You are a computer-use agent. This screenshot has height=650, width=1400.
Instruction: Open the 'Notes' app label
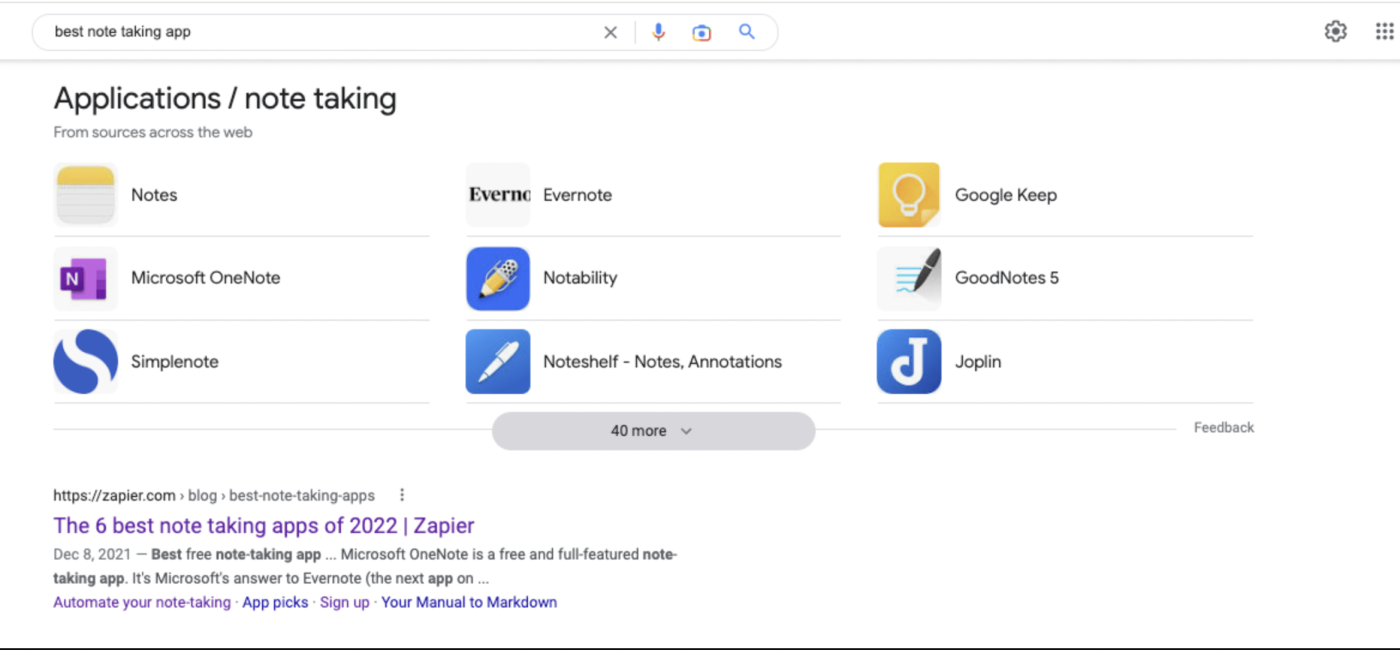pos(154,195)
